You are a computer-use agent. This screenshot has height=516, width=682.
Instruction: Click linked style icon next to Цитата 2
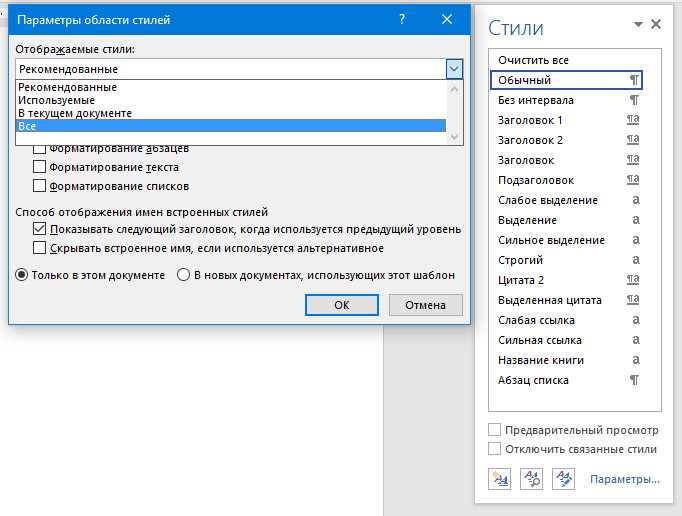pyautogui.click(x=633, y=280)
